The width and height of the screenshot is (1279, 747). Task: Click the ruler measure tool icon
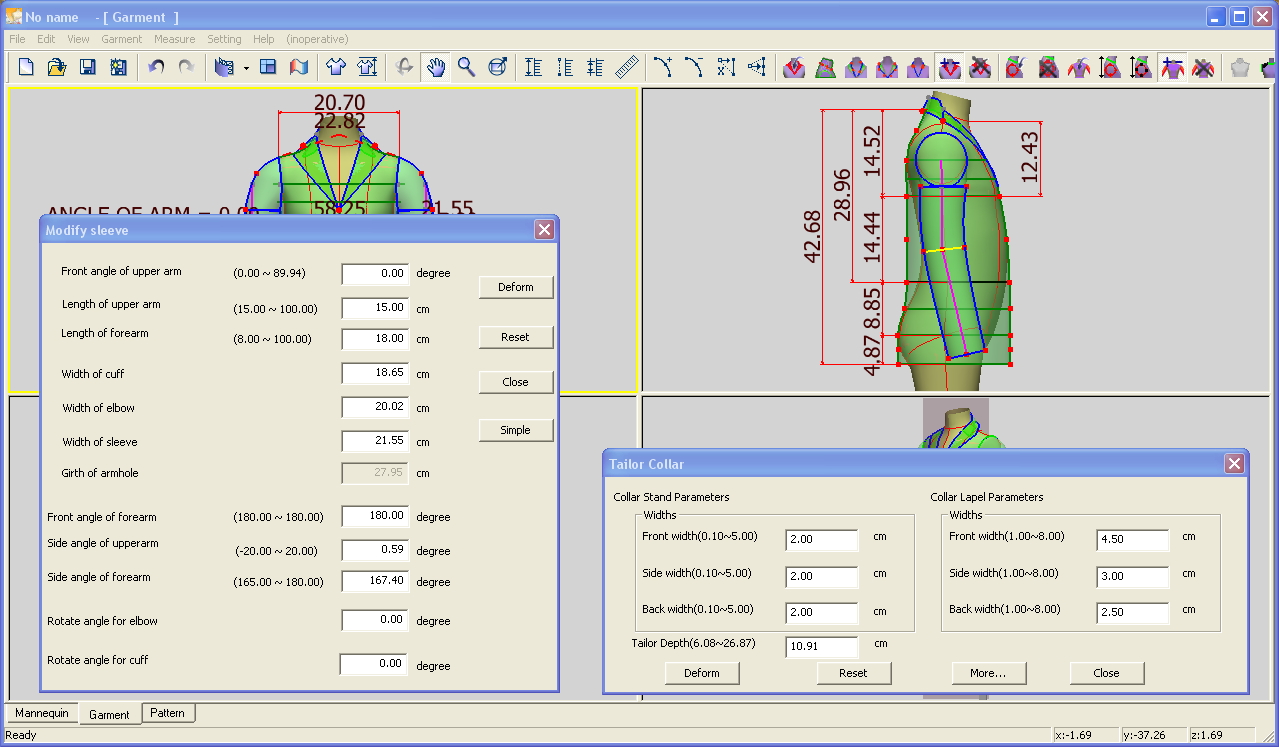[627, 67]
